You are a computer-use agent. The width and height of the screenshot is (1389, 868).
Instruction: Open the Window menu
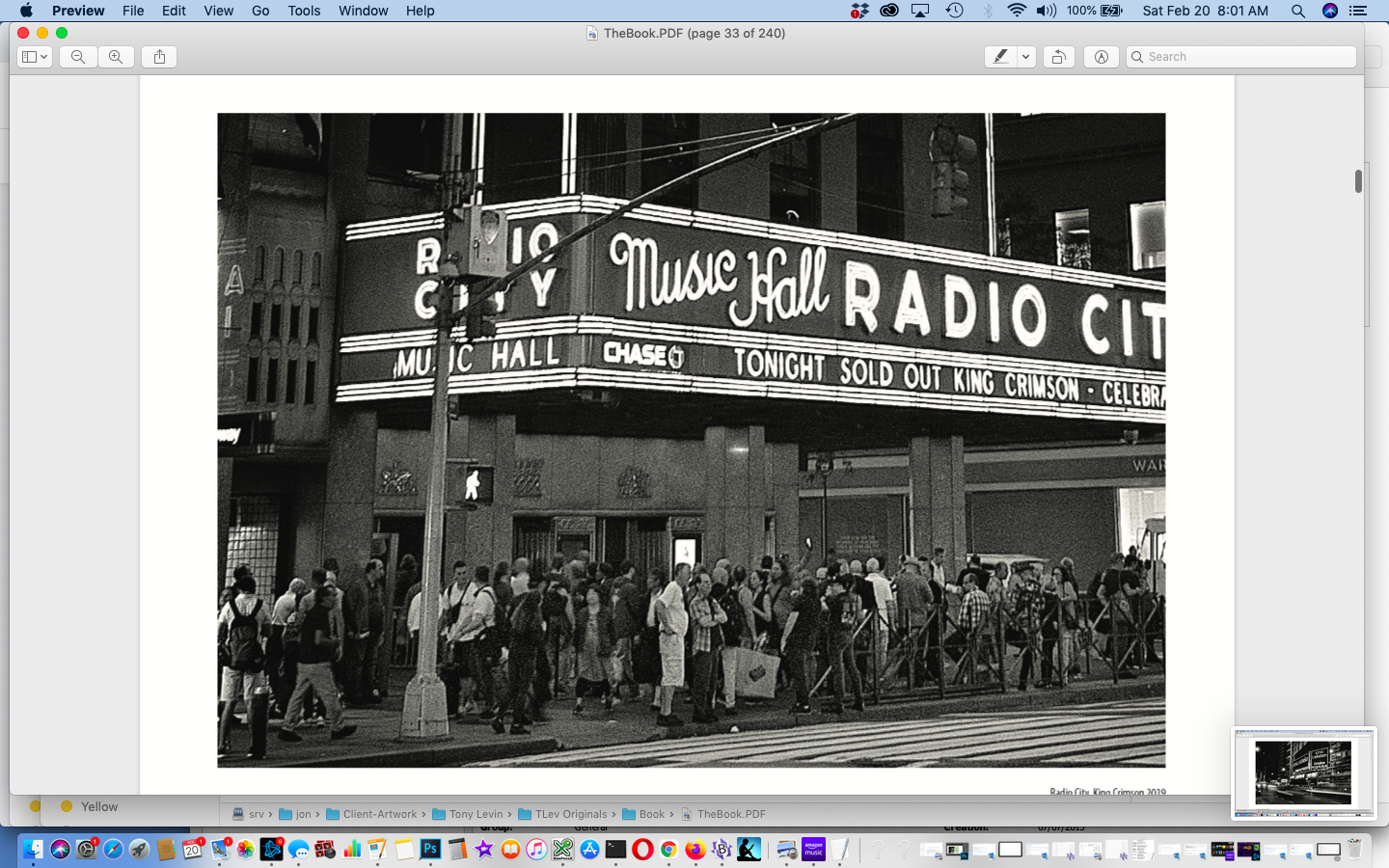[x=364, y=11]
